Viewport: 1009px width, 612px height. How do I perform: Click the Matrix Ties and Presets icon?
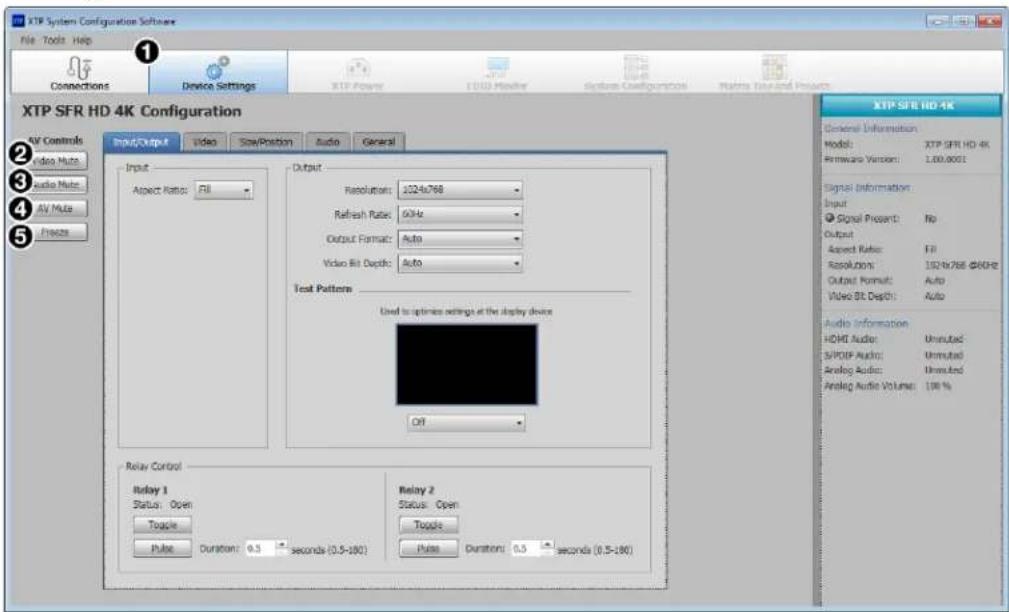click(x=774, y=67)
